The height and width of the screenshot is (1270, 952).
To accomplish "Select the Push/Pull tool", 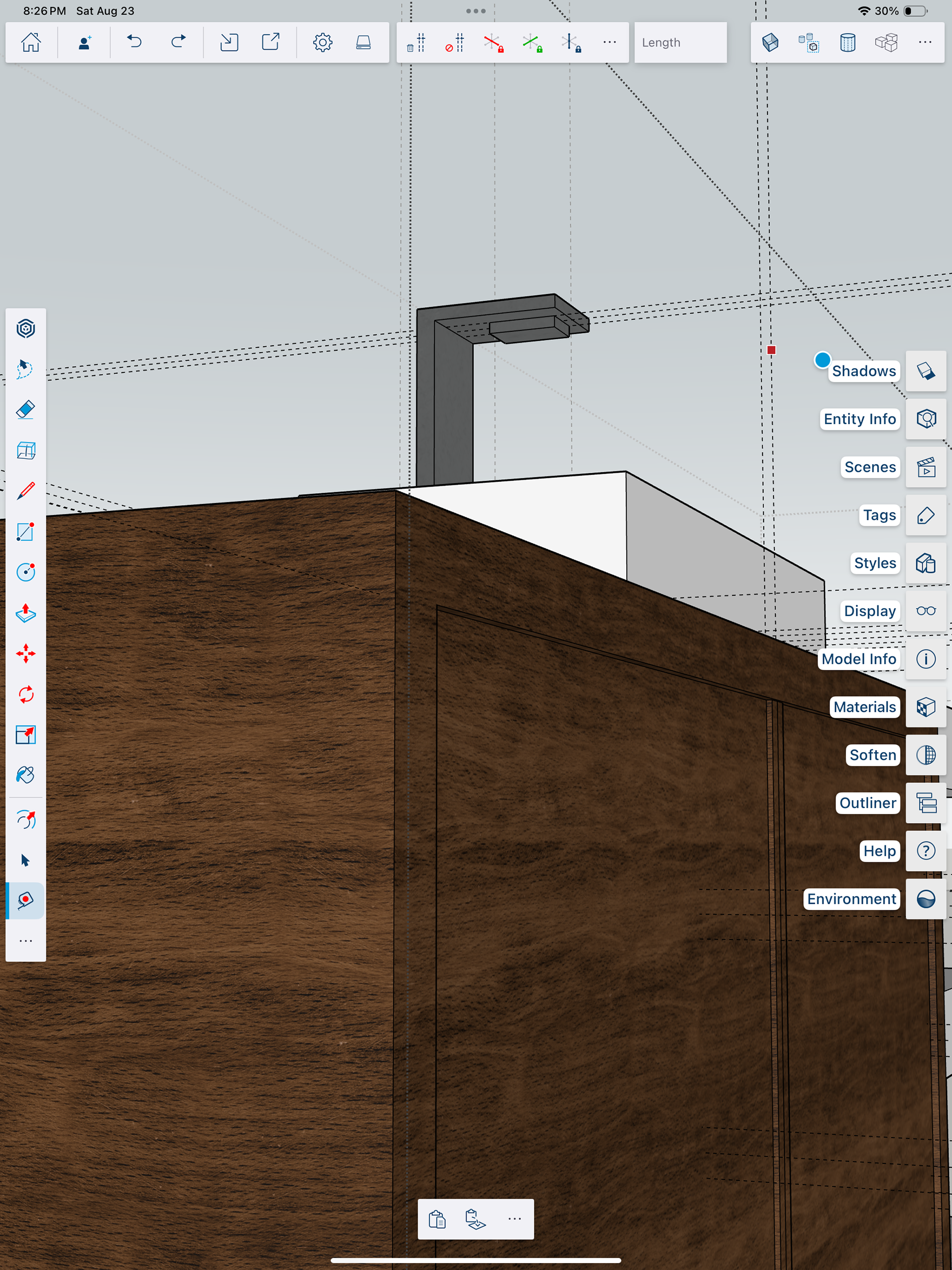I will coord(26,613).
